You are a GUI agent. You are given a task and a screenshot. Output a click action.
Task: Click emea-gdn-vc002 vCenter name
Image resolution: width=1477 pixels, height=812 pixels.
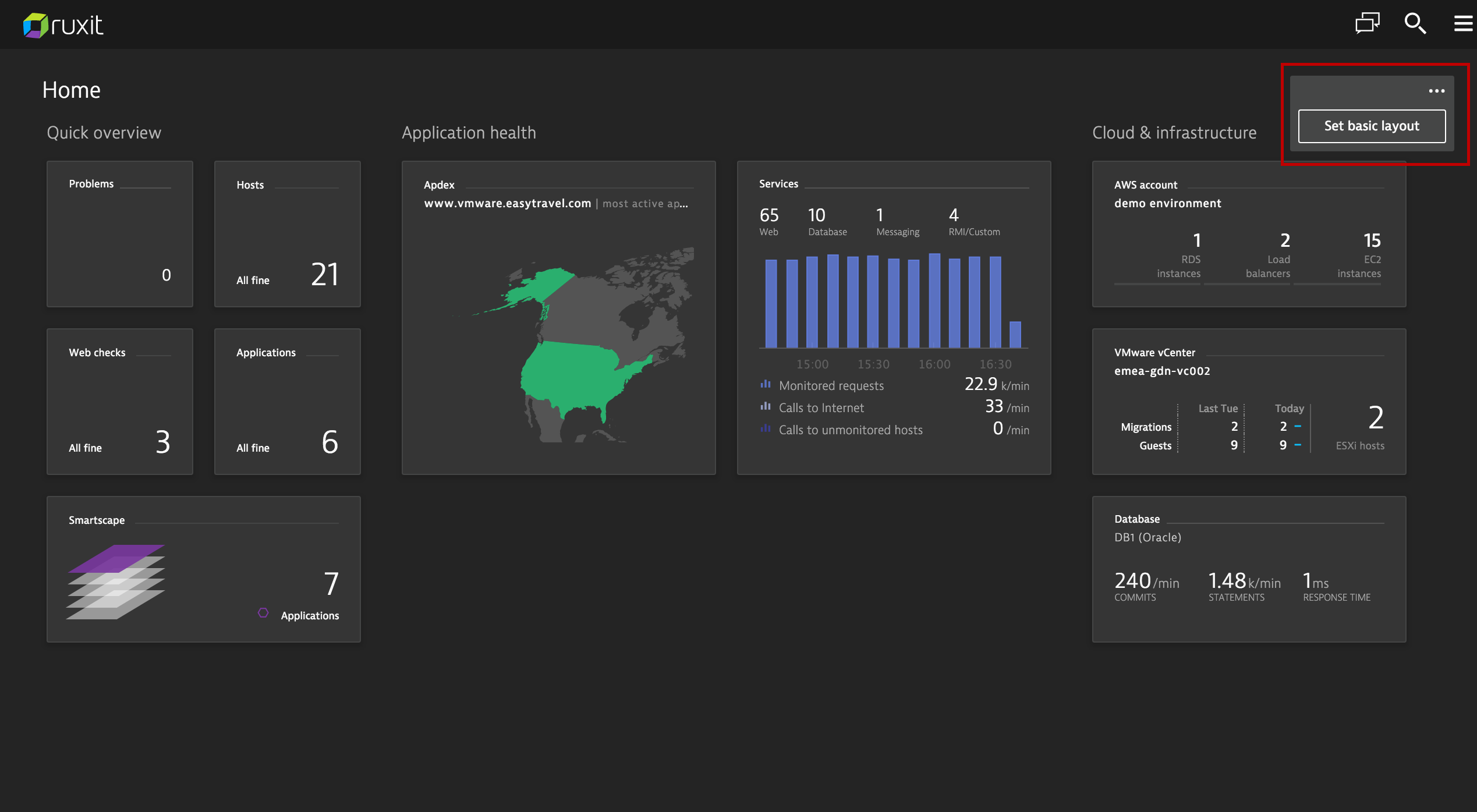[x=1162, y=371]
